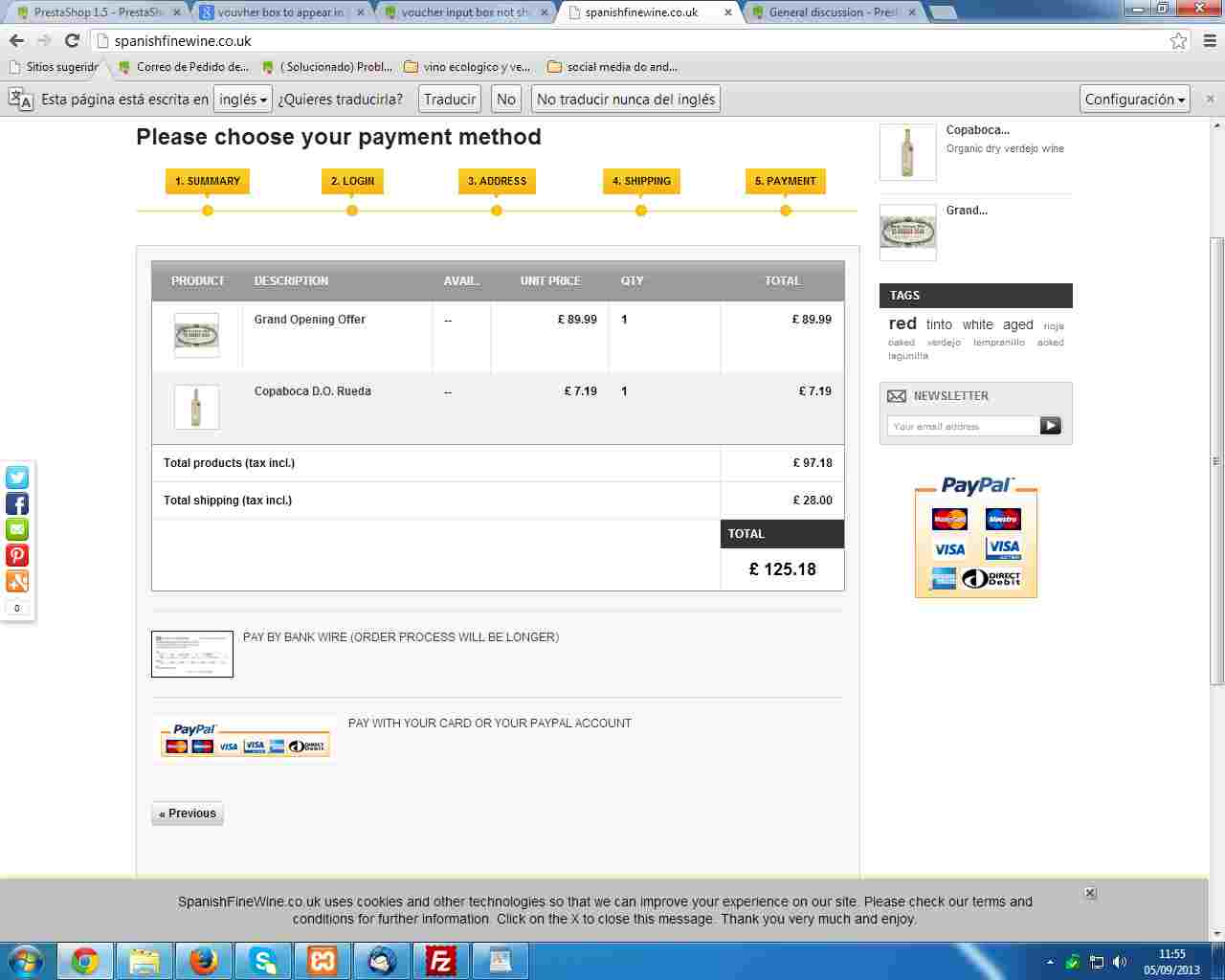Click the 'verdejo' tag
1225x980 pixels.
944,343
